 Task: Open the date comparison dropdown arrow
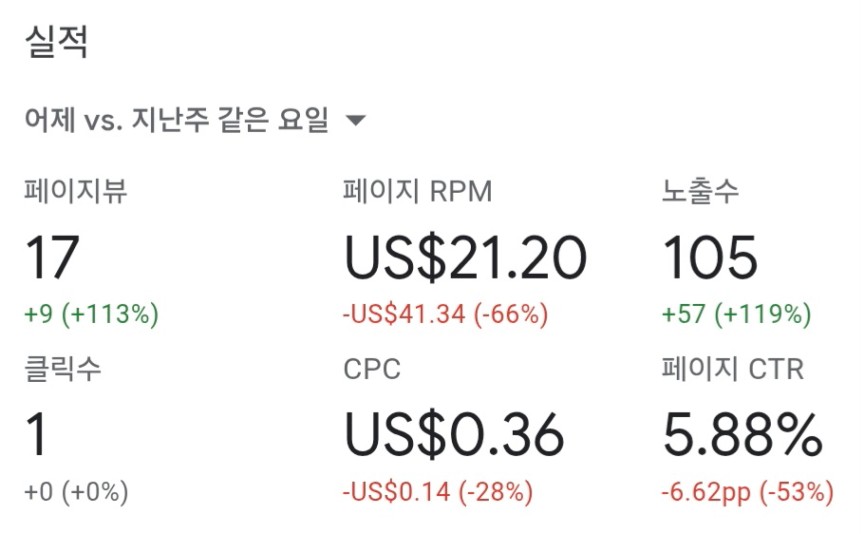(355, 120)
